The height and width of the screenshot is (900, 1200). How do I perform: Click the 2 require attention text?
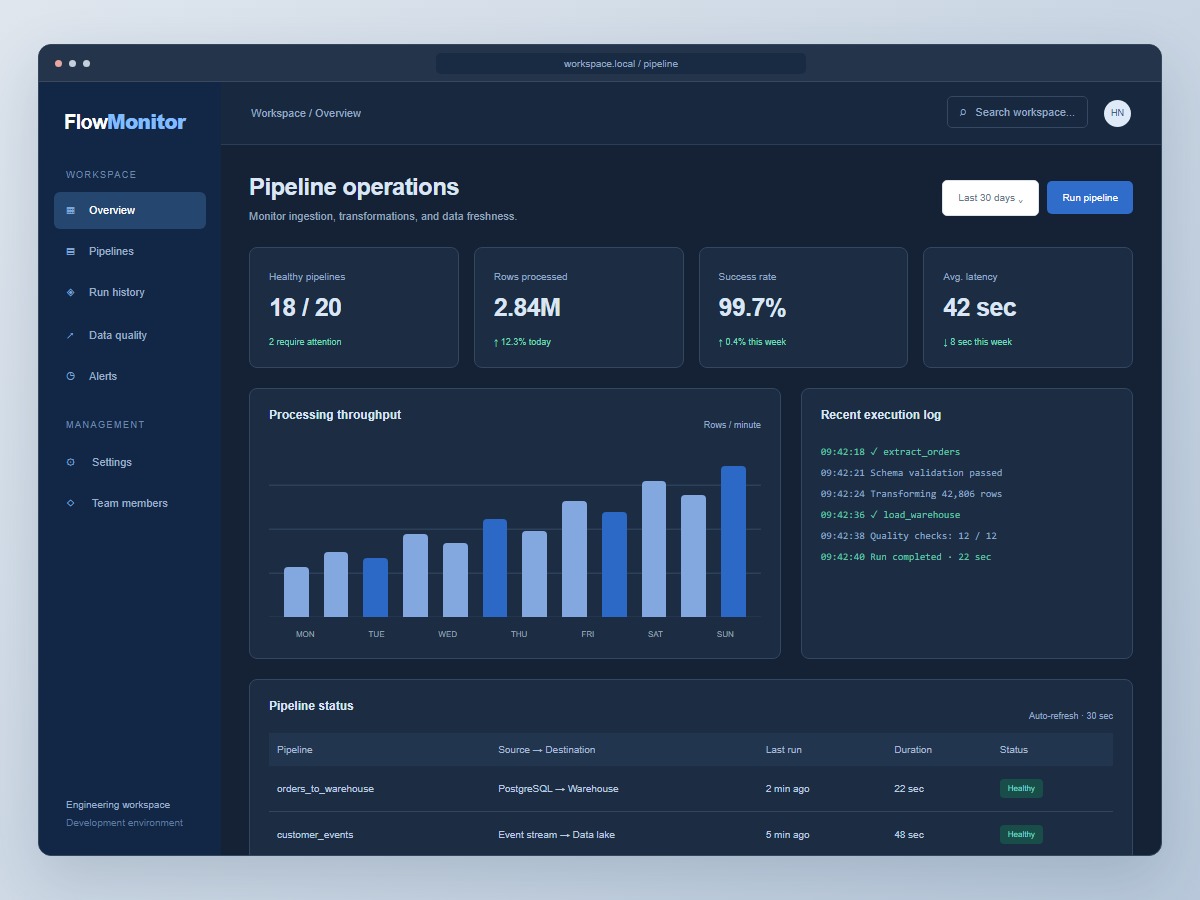[305, 342]
